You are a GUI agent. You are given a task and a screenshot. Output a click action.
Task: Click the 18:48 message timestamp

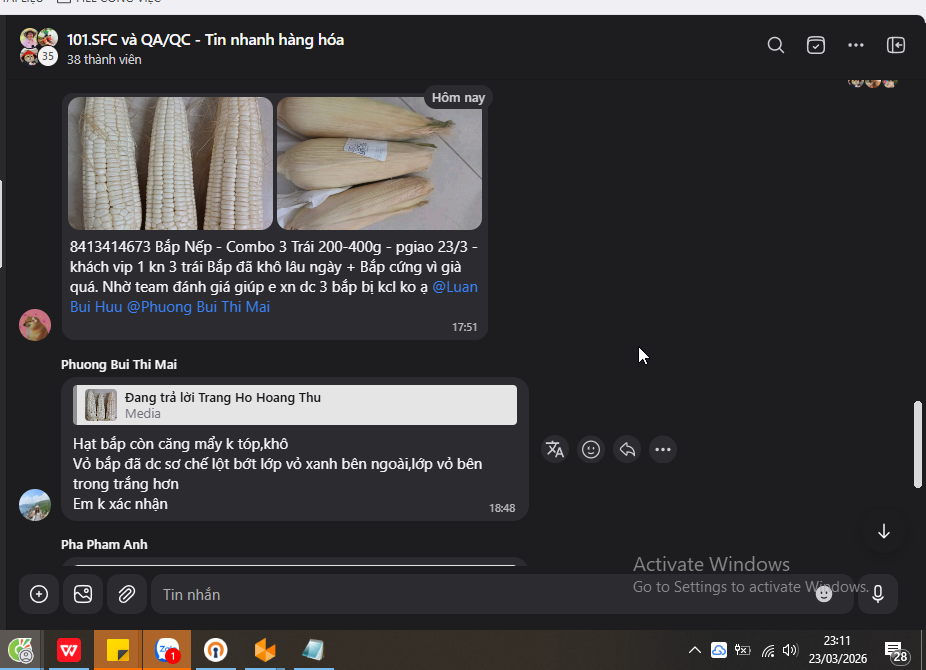tap(502, 508)
